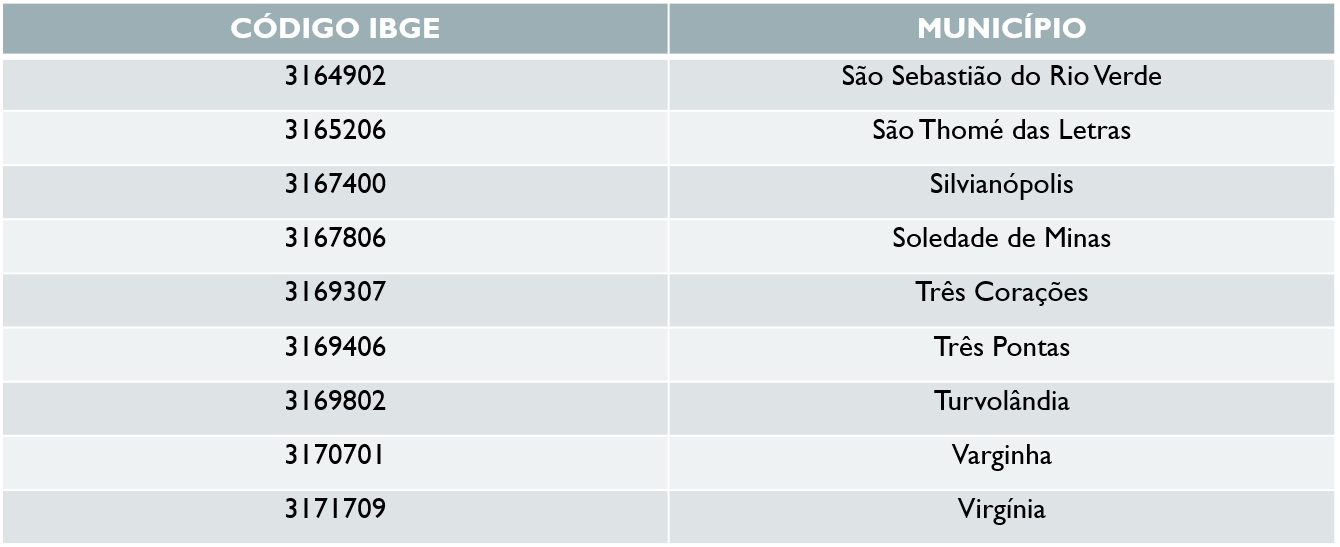The width and height of the screenshot is (1340, 547).
Task: Select the Silvianópolis municipality cell
Action: (x=1001, y=192)
